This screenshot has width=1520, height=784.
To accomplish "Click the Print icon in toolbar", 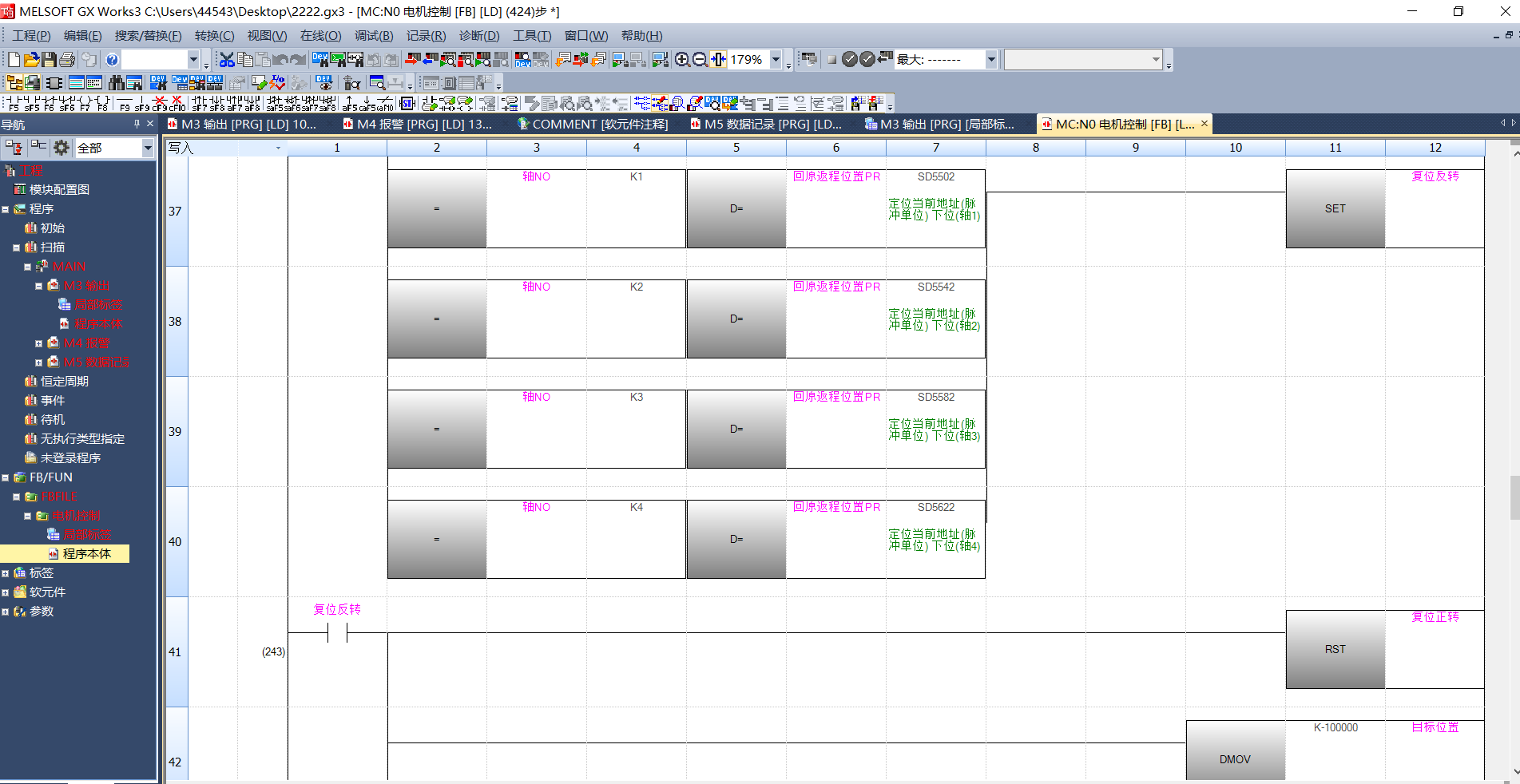I will point(67,60).
